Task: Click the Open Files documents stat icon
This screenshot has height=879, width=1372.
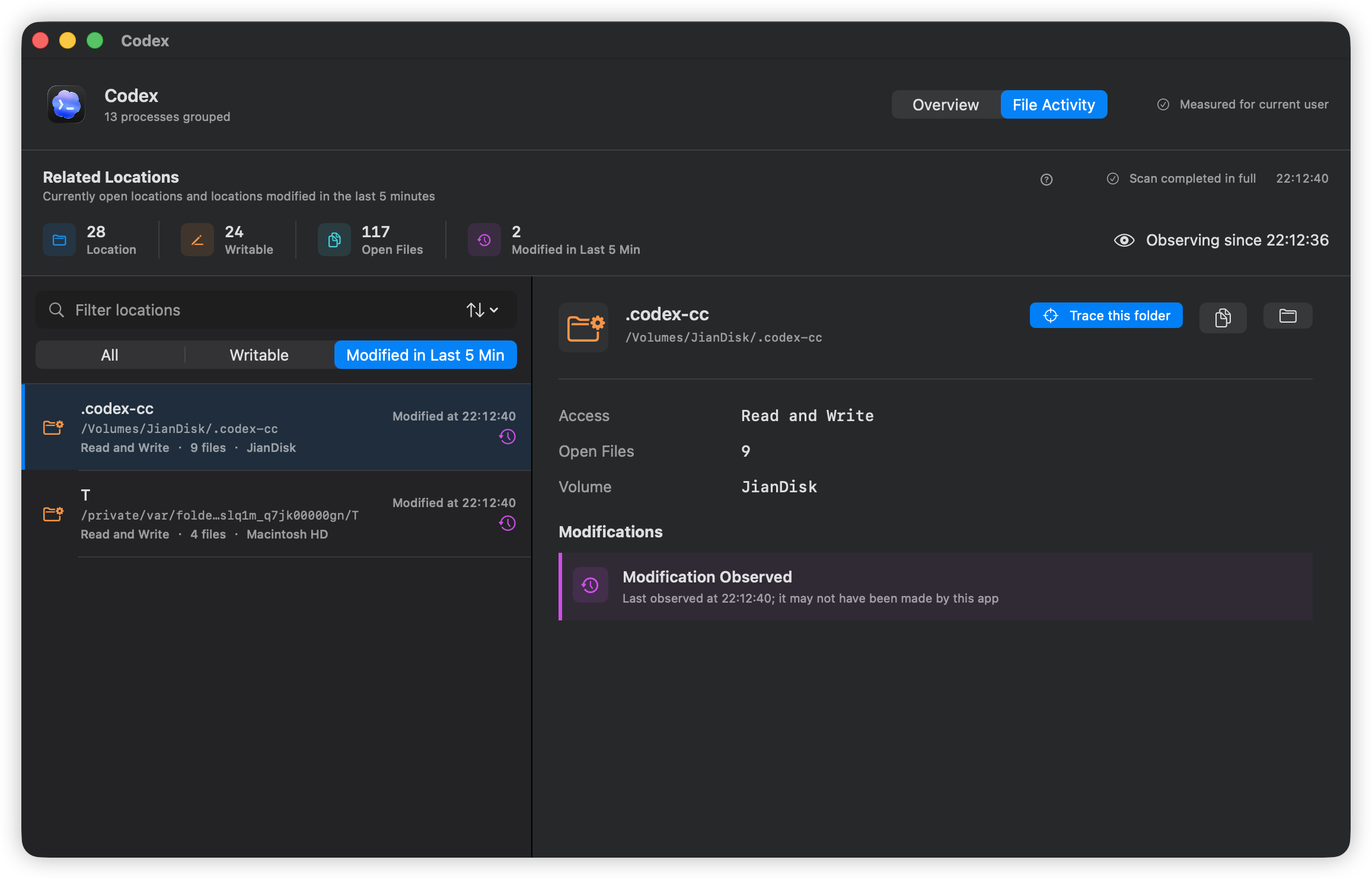Action: coord(334,240)
